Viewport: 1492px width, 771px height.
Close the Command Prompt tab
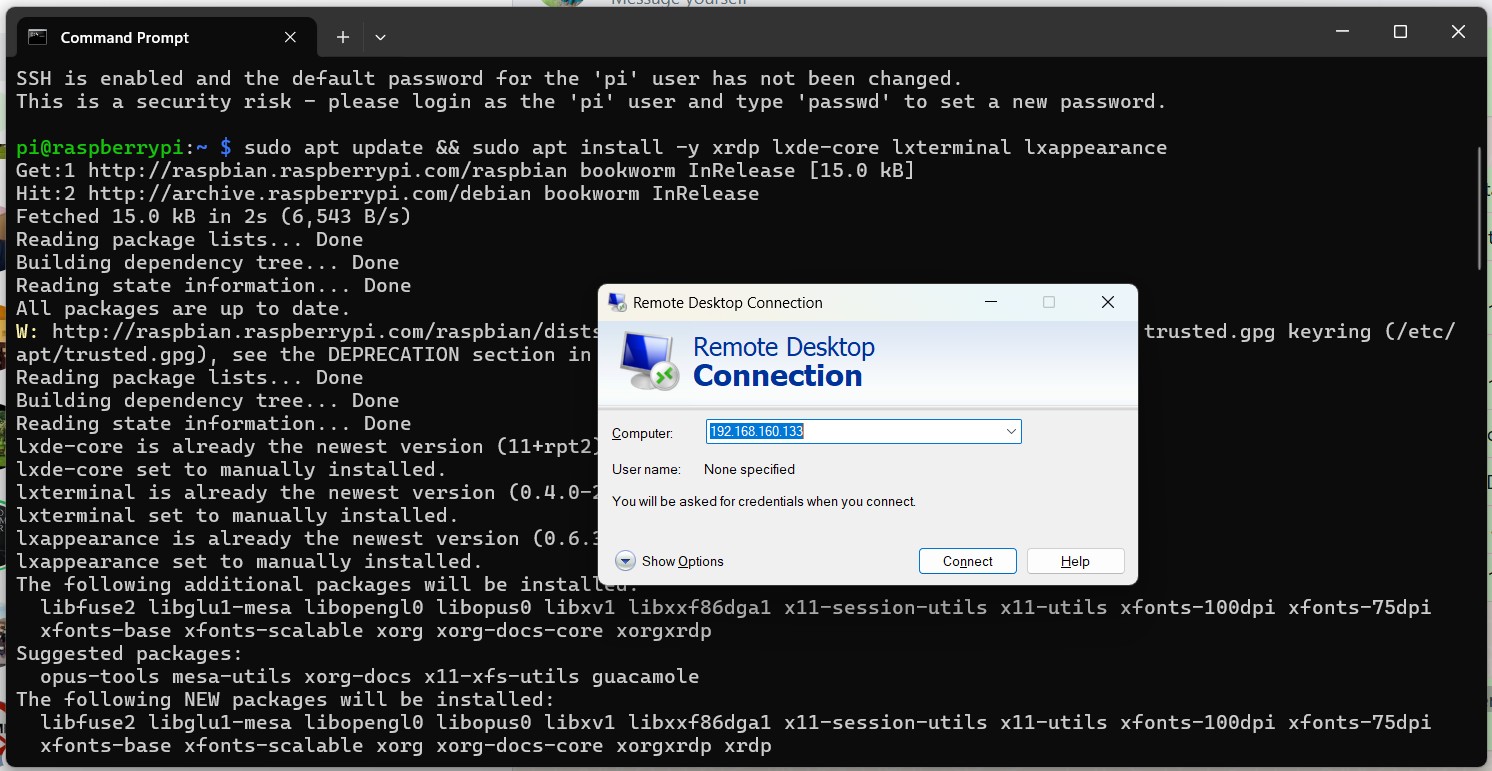[290, 37]
